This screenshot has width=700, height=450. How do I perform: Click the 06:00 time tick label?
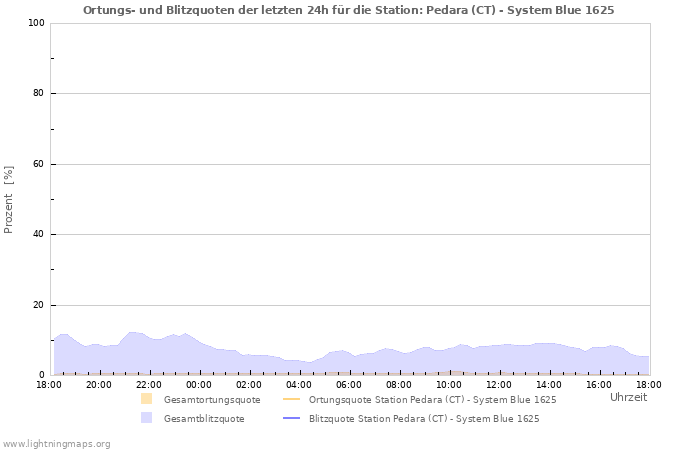click(x=349, y=384)
